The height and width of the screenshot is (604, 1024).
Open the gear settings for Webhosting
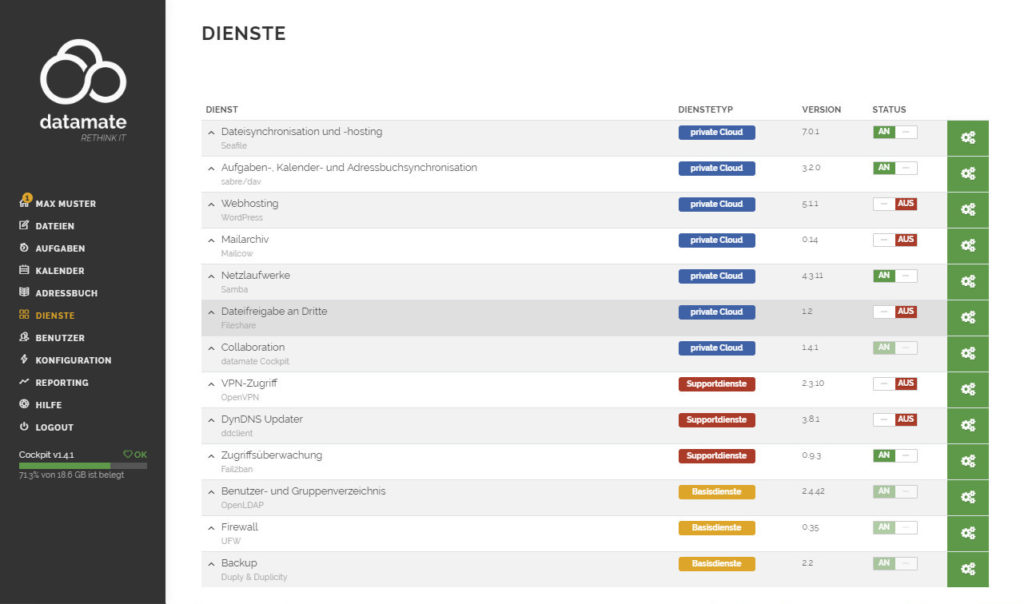click(967, 210)
